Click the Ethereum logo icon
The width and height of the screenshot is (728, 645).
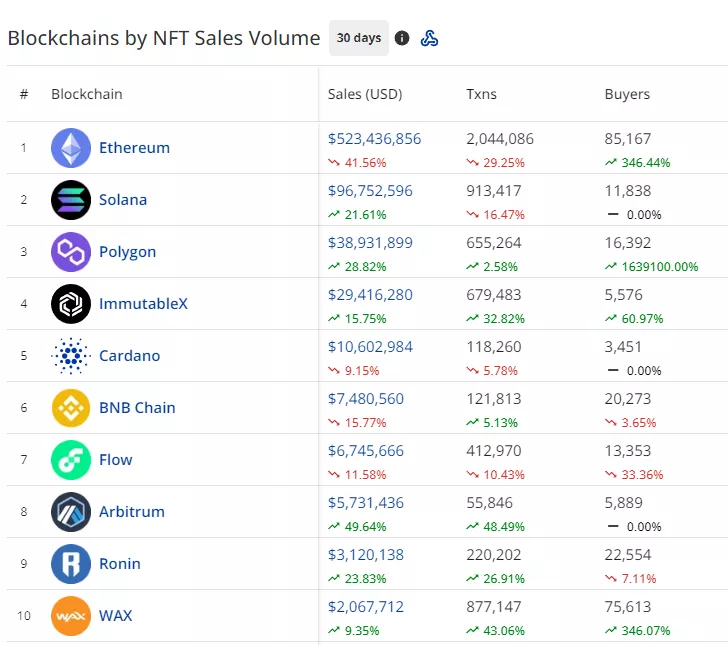coord(71,148)
